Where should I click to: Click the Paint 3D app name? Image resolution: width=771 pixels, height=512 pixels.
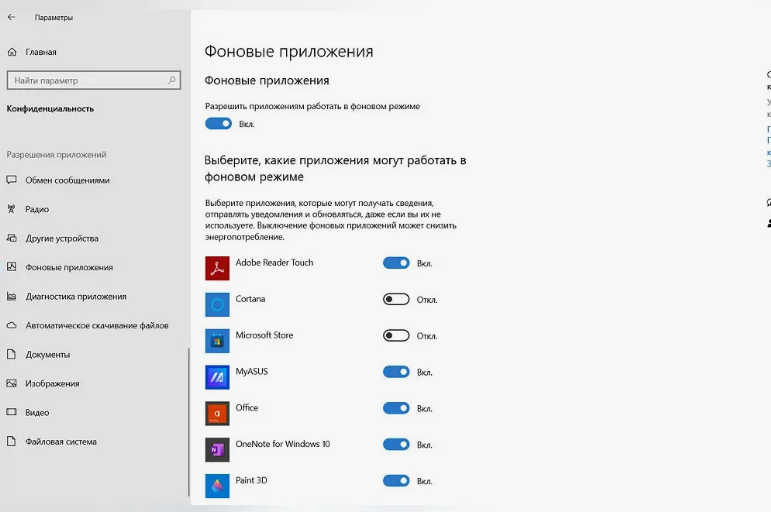(x=251, y=480)
